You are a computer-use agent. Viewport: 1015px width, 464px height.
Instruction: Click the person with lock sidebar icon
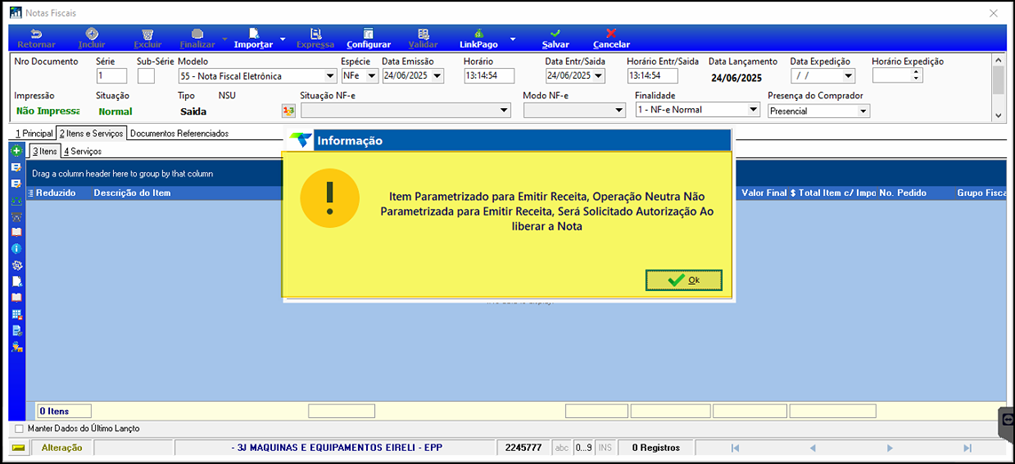pyautogui.click(x=17, y=348)
